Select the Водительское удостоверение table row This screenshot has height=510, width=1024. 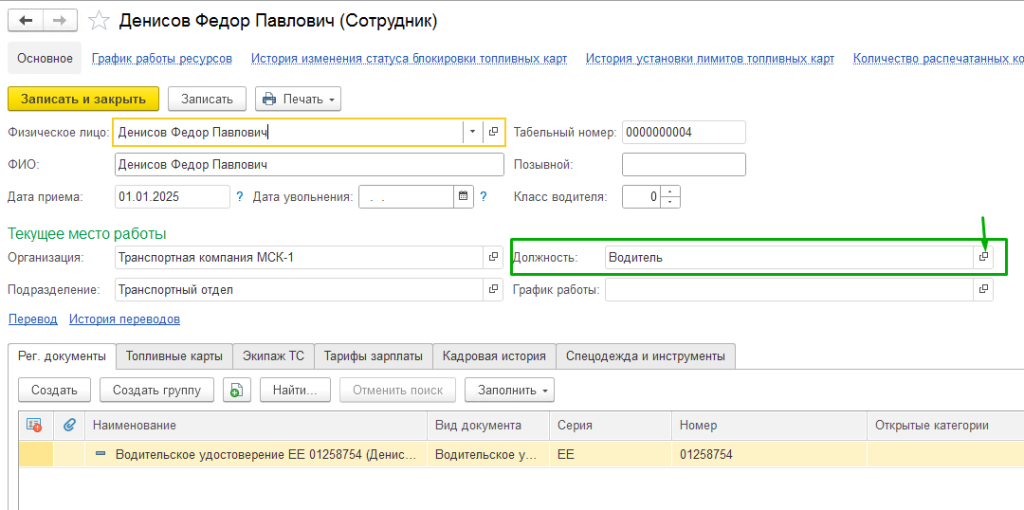pos(265,455)
